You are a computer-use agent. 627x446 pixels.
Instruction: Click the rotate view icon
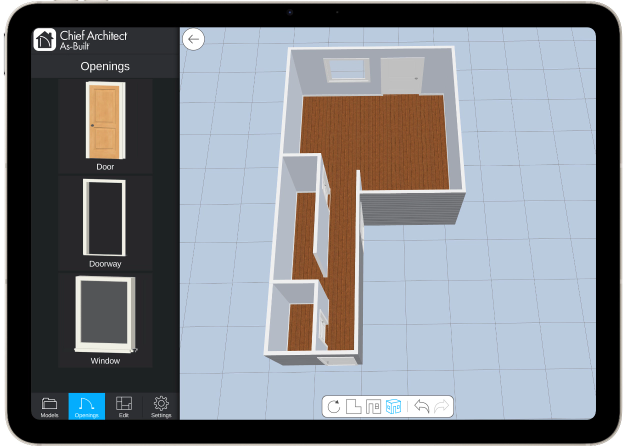[x=333, y=407]
